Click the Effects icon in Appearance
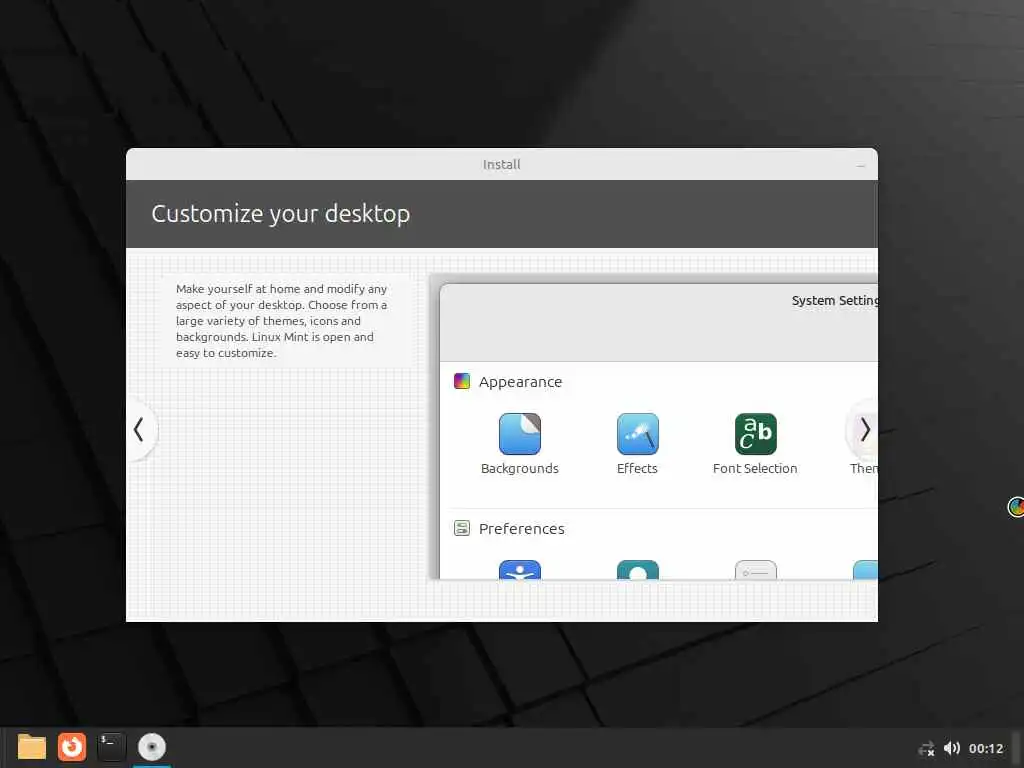The image size is (1024, 768). (x=637, y=434)
